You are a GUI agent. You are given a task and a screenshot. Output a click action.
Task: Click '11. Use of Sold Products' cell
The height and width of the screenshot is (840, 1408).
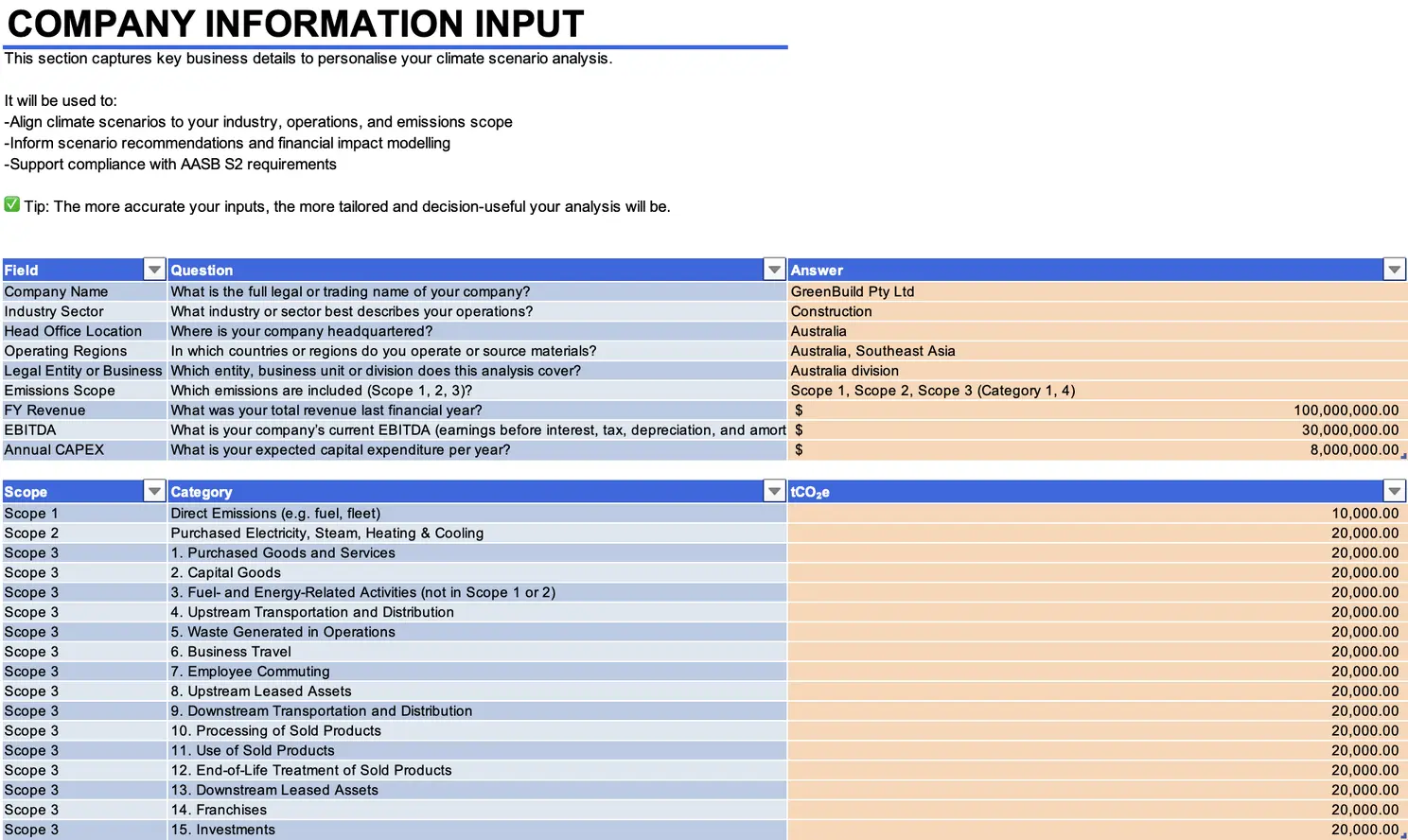pyautogui.click(x=477, y=751)
